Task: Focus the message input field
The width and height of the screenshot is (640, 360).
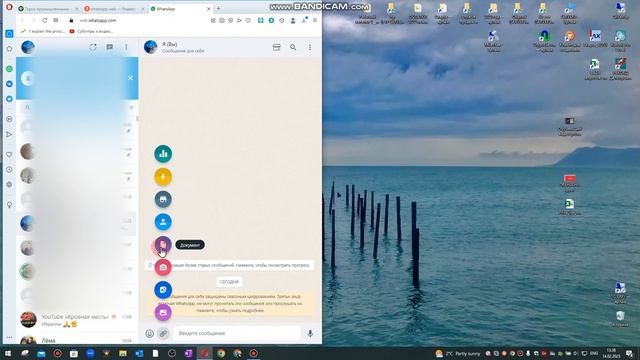Action: click(x=237, y=333)
